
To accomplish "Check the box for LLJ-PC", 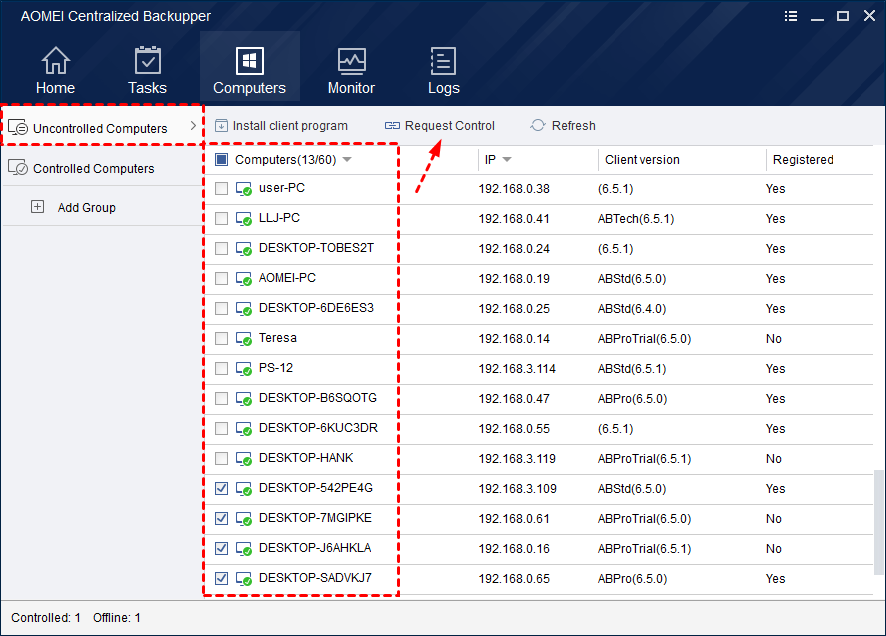I will point(222,219).
